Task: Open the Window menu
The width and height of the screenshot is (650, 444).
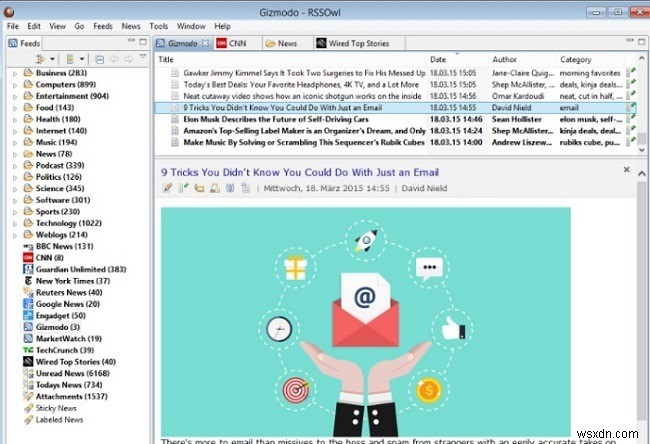Action: [191, 26]
